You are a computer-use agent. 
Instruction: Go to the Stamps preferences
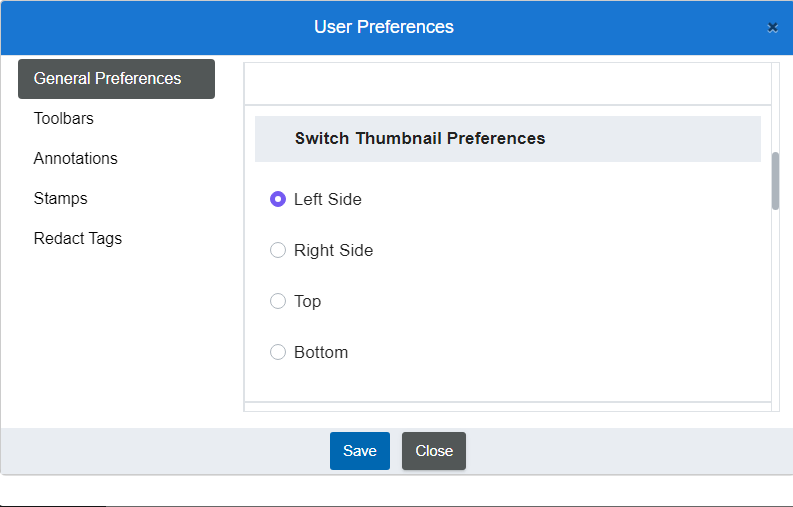tap(60, 198)
